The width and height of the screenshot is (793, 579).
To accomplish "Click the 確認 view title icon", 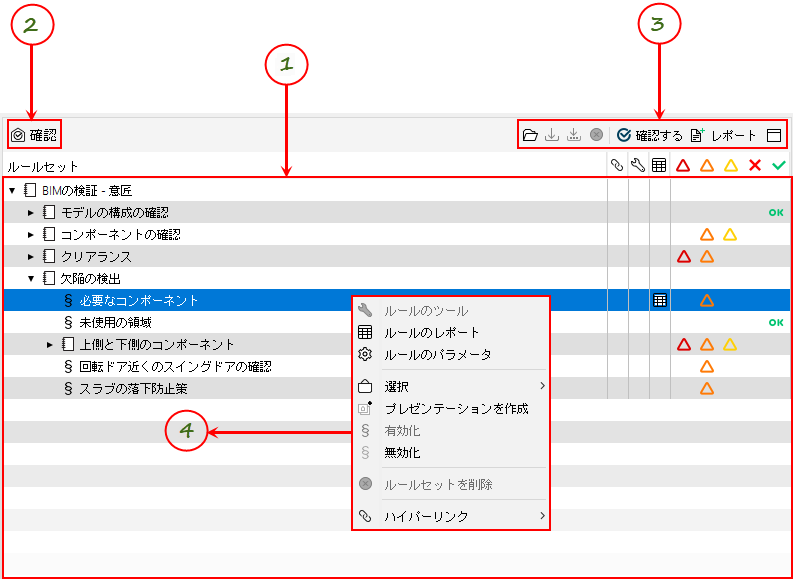I will pos(18,136).
